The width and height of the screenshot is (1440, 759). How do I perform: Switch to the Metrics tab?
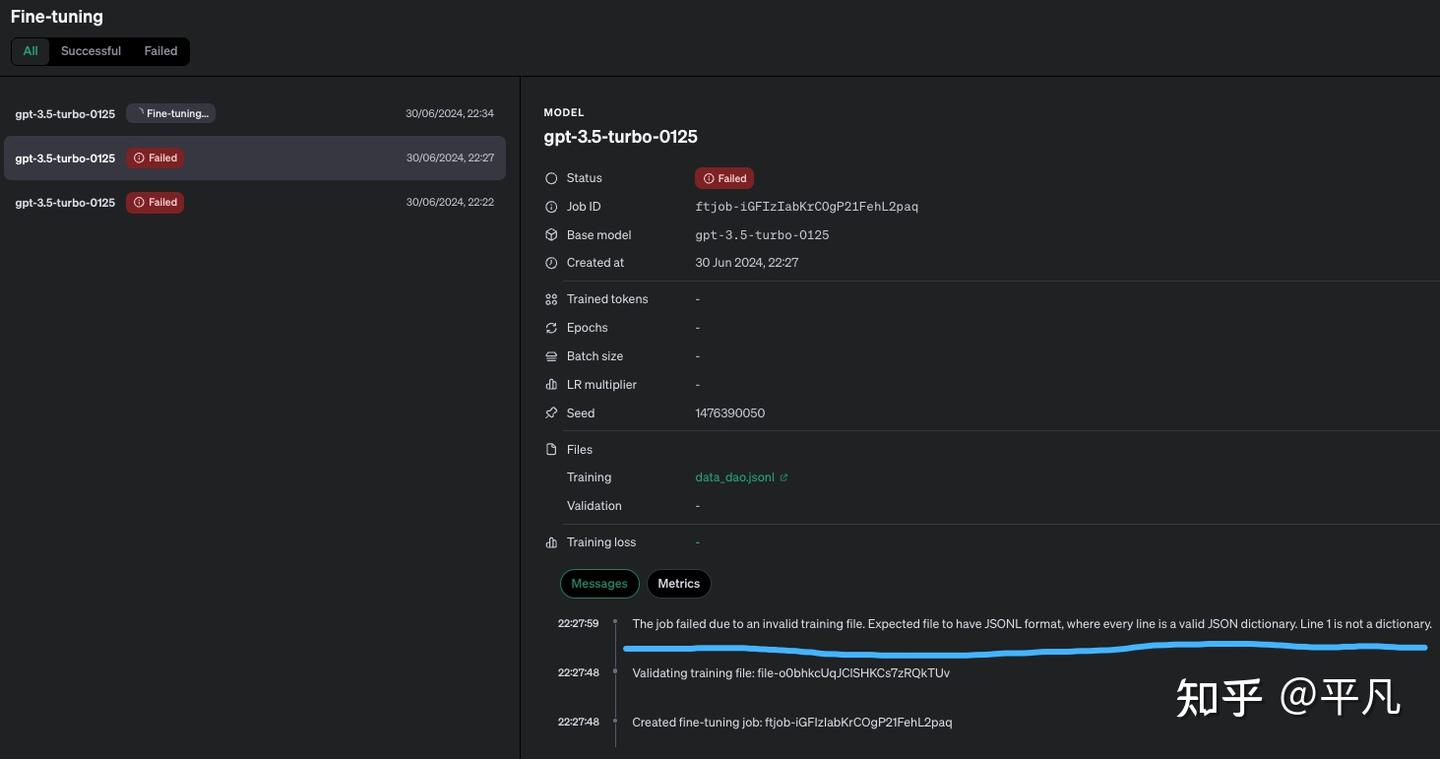pyautogui.click(x=679, y=584)
